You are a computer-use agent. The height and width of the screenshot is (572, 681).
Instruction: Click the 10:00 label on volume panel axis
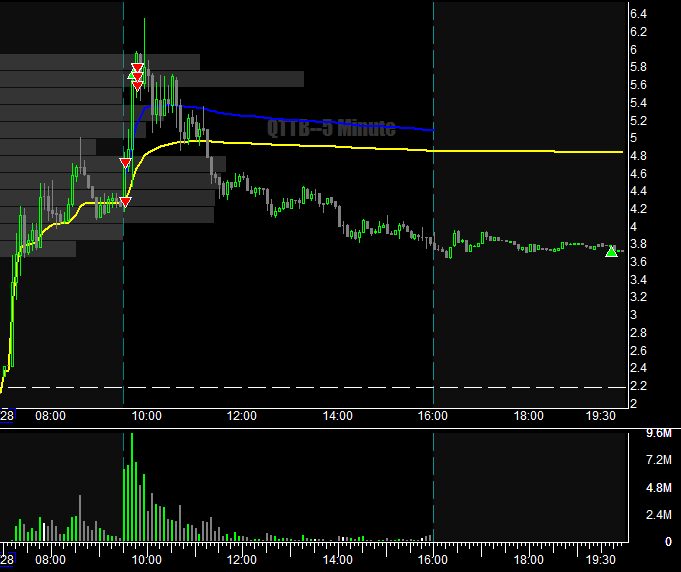coord(146,560)
